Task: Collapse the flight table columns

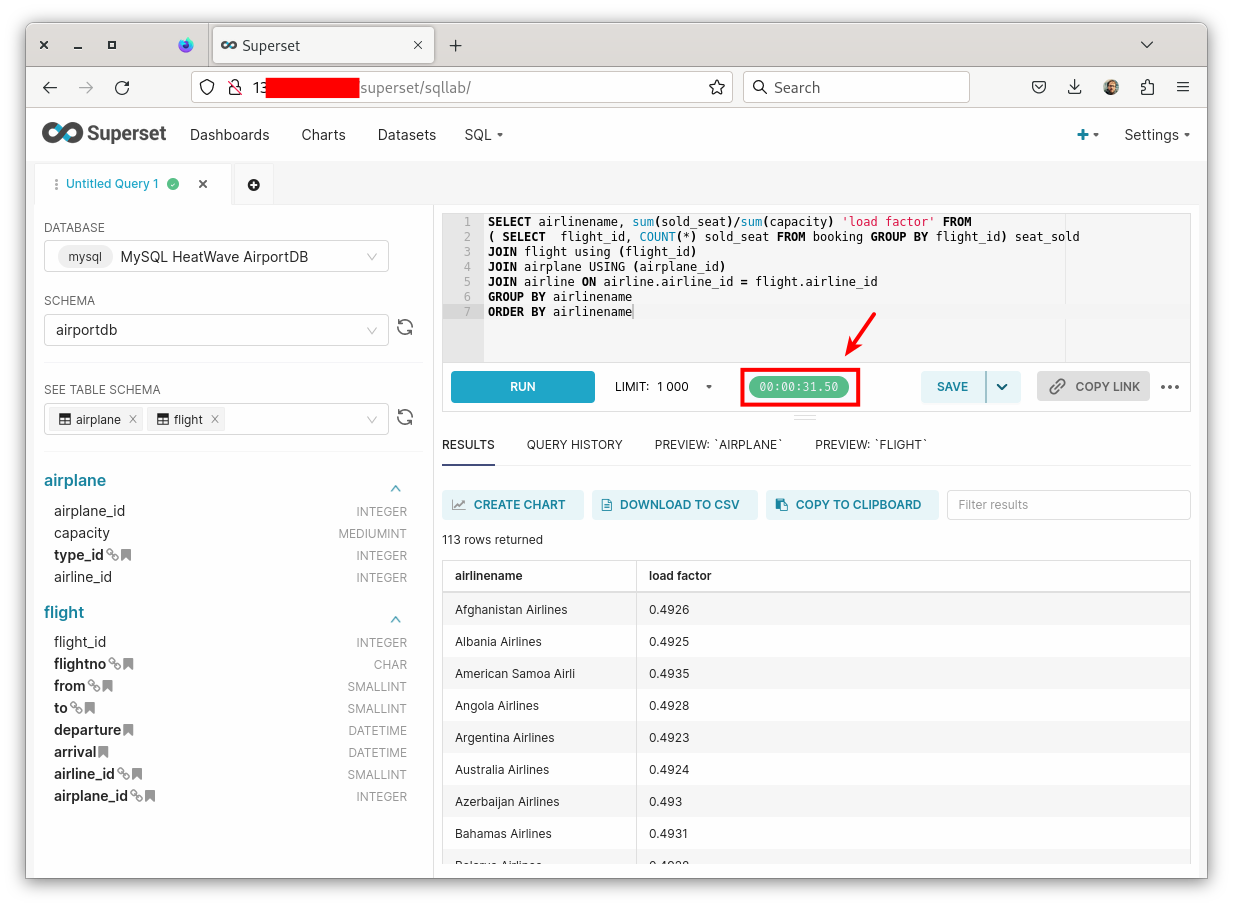Action: pos(395,619)
